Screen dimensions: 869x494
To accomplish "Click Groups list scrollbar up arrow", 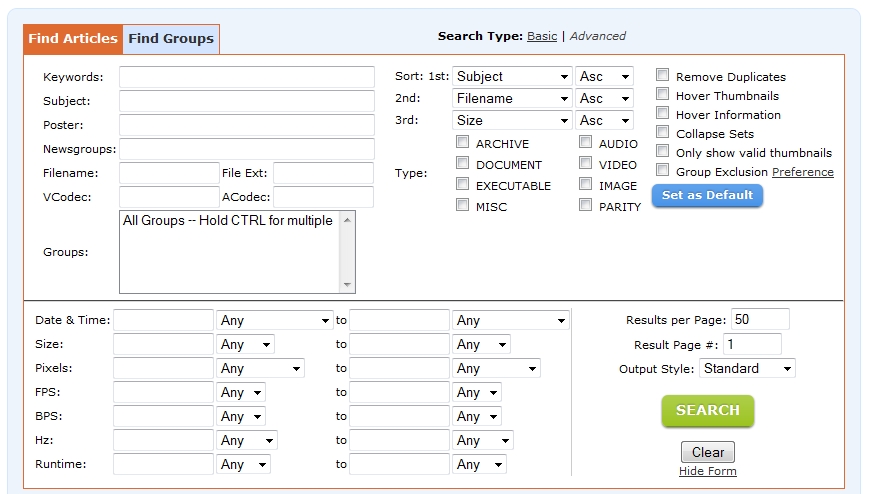I will coord(347,220).
